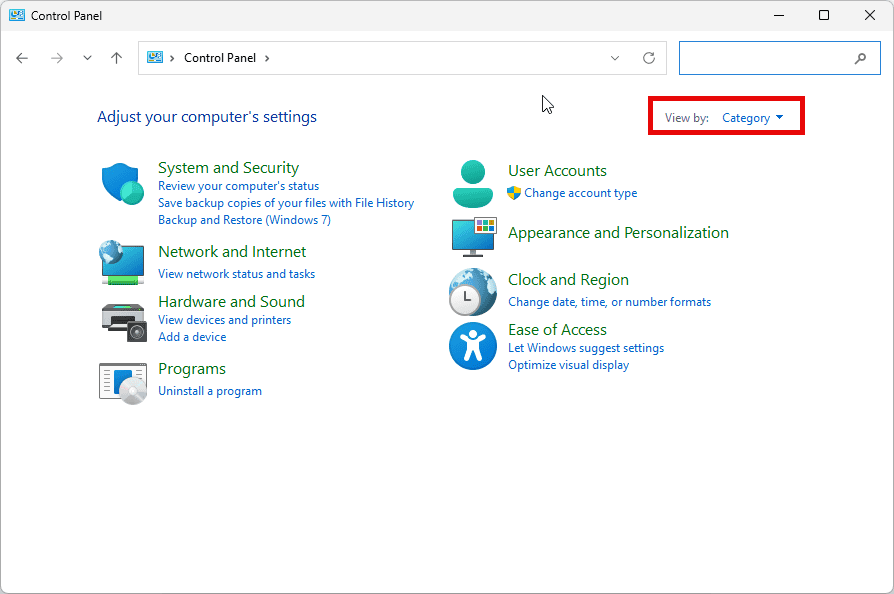Click the Up one level arrow
The image size is (894, 594).
coord(116,58)
